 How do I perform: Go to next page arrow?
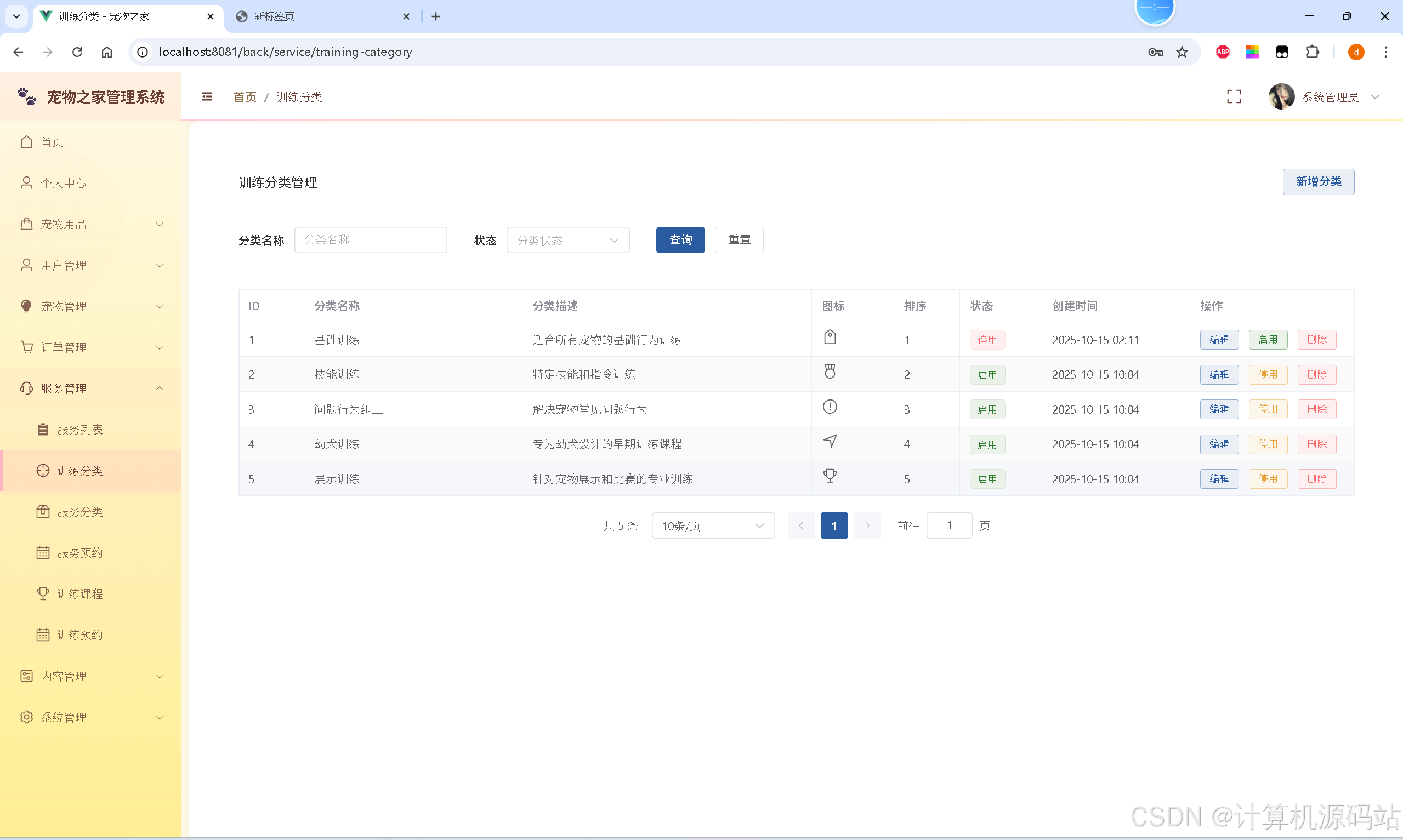[x=867, y=526]
